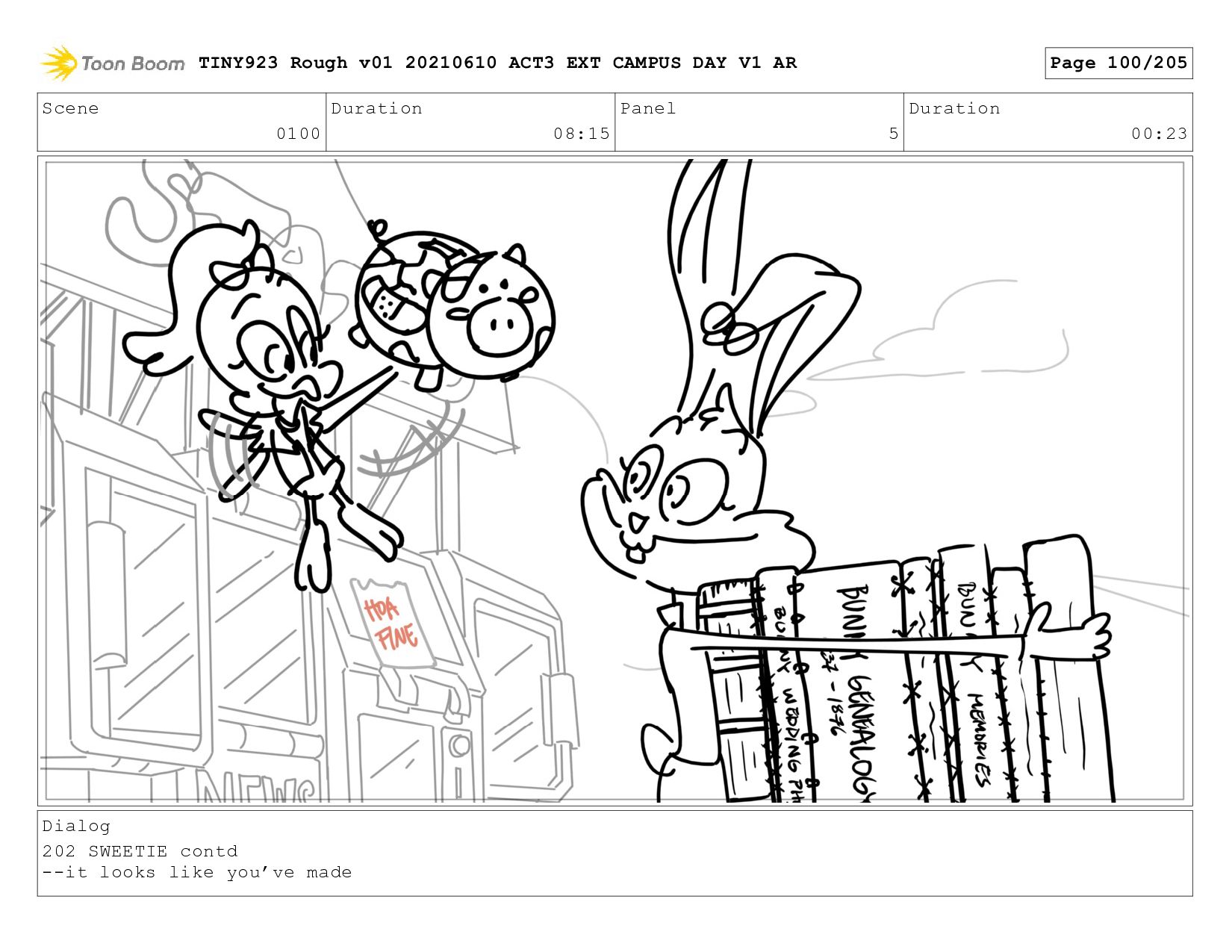
Task: Select scene duration value '08:15'
Action: (x=581, y=134)
